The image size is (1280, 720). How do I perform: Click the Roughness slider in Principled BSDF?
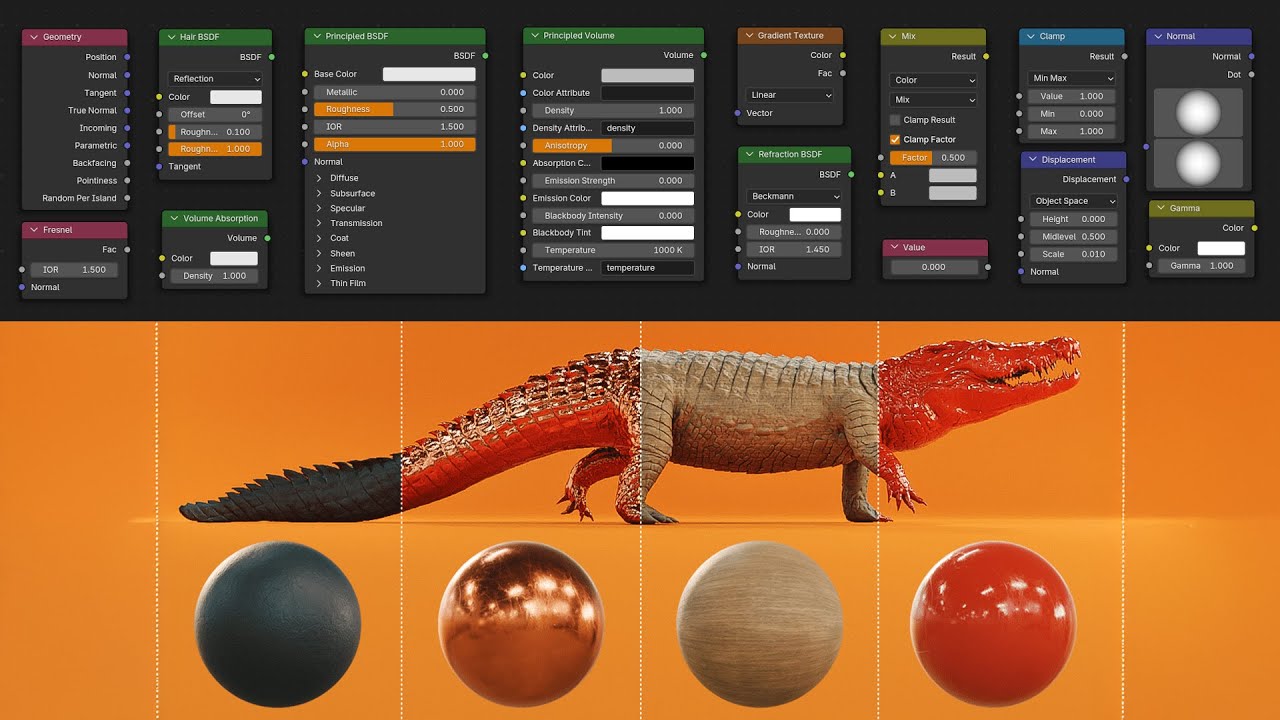[x=394, y=109]
